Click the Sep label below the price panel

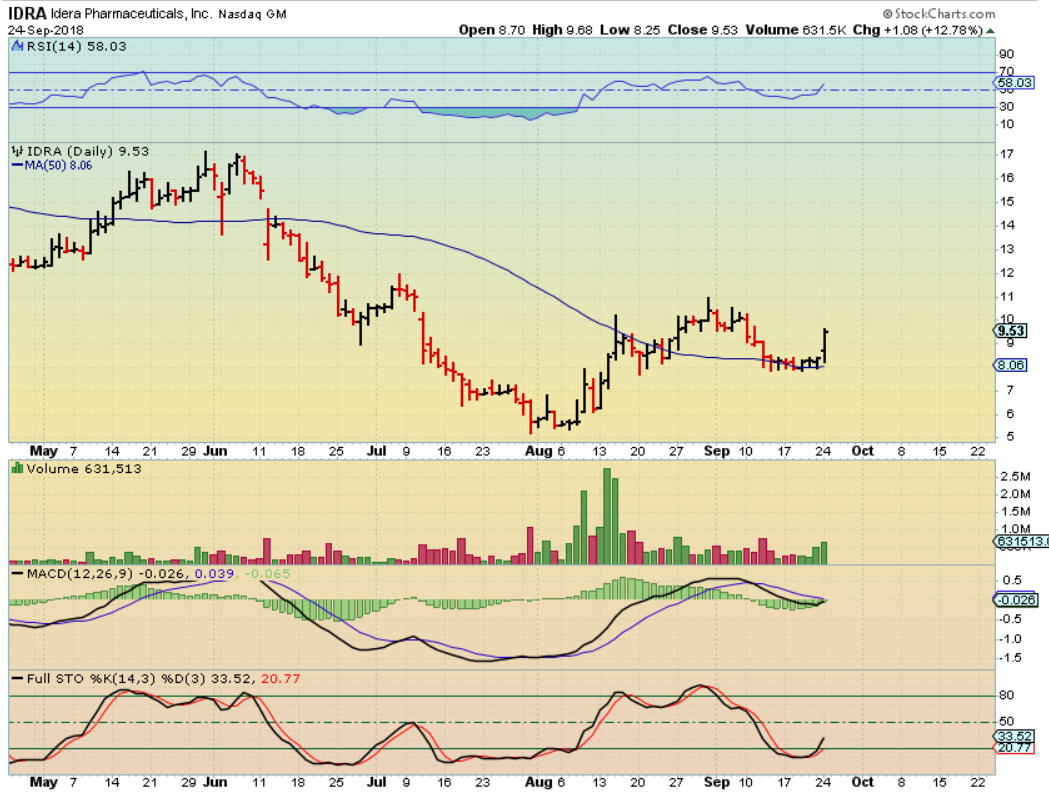[x=717, y=451]
